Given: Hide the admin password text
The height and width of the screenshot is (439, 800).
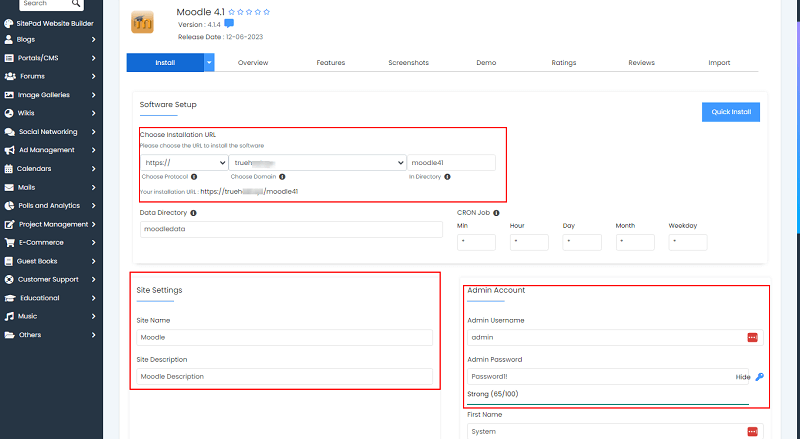Looking at the screenshot, I should click(742, 377).
